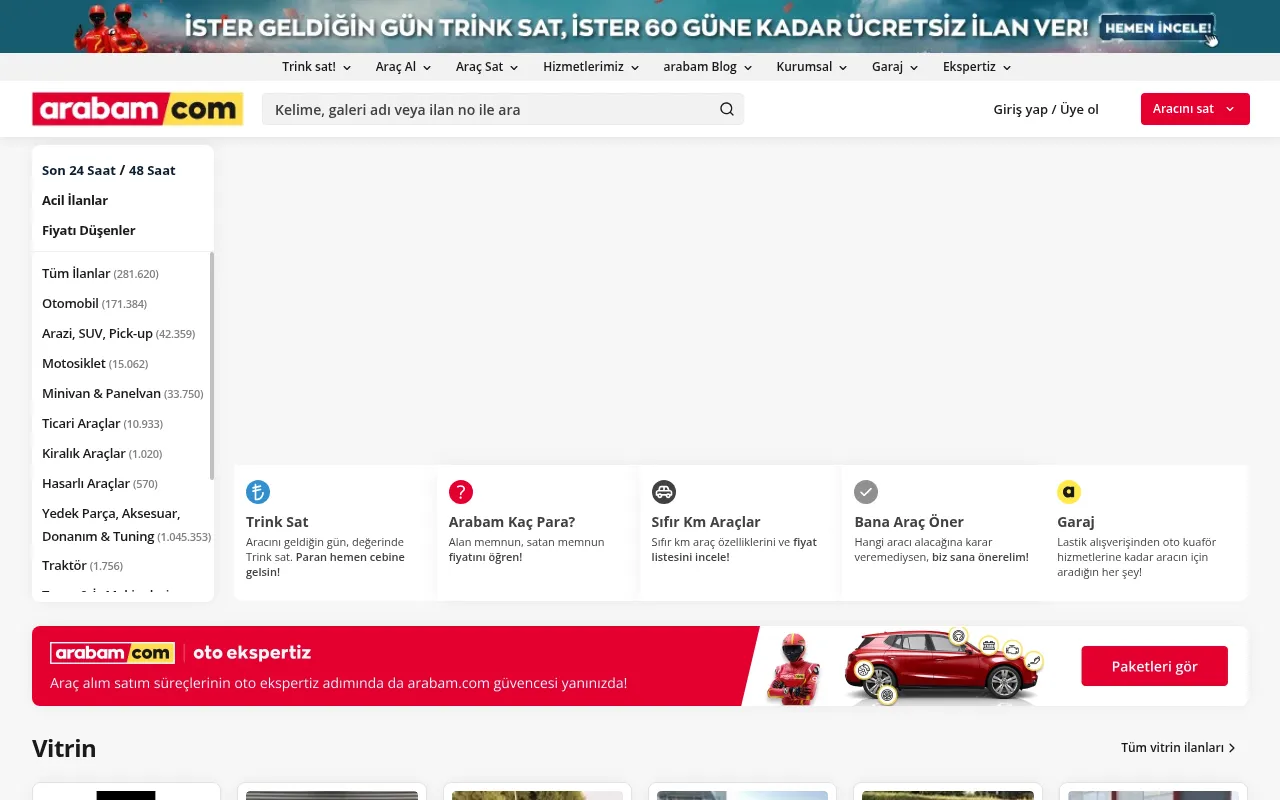
Task: Click the arrow next to Tüm vitrin ilanları
Action: [1232, 748]
